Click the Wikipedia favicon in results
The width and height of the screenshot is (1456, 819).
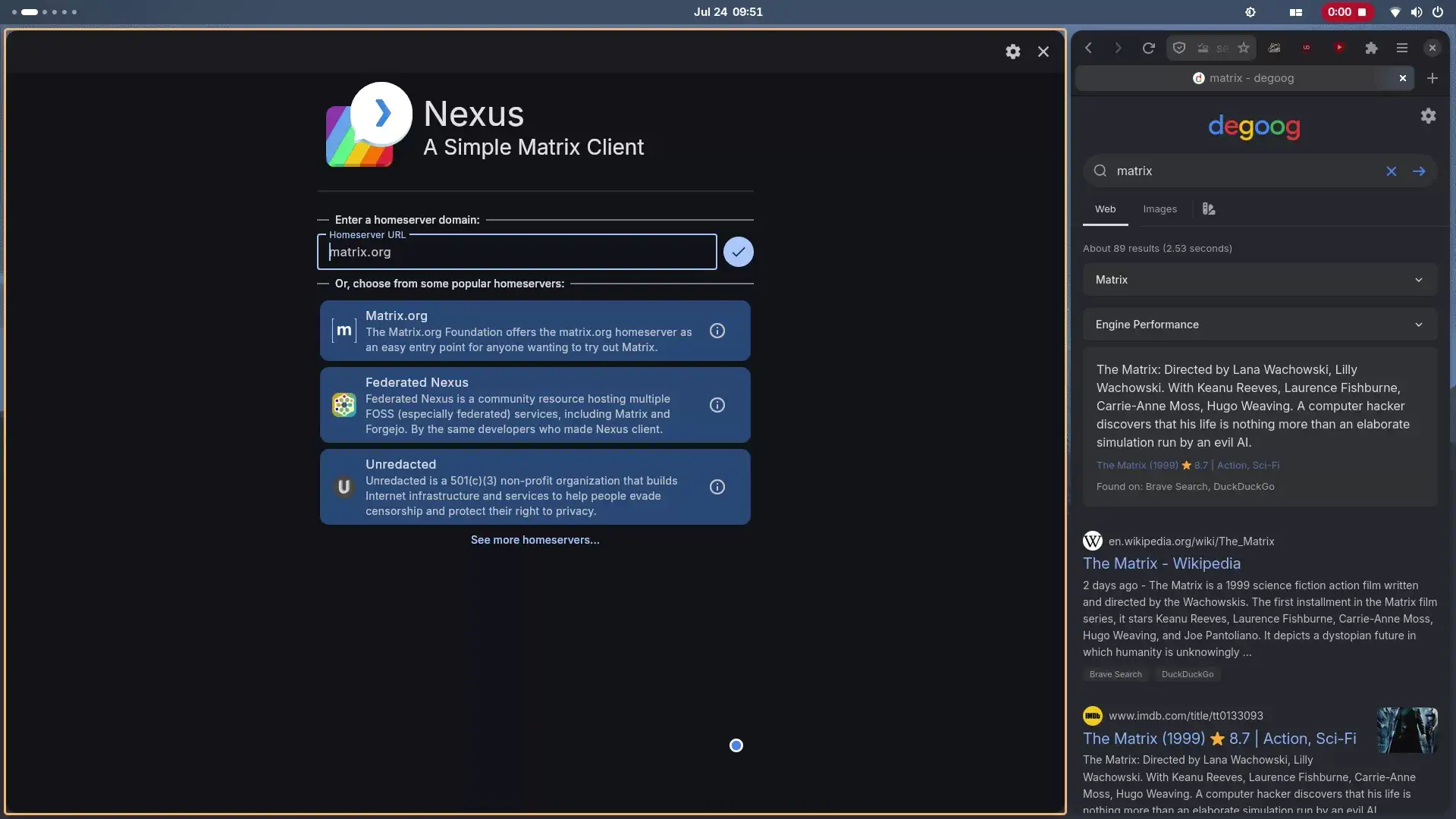[1093, 541]
